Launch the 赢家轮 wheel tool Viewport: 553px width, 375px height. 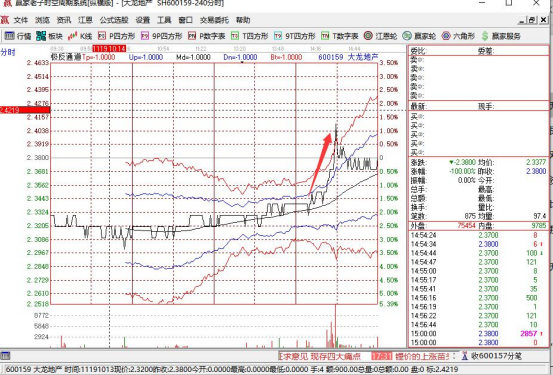click(x=419, y=36)
